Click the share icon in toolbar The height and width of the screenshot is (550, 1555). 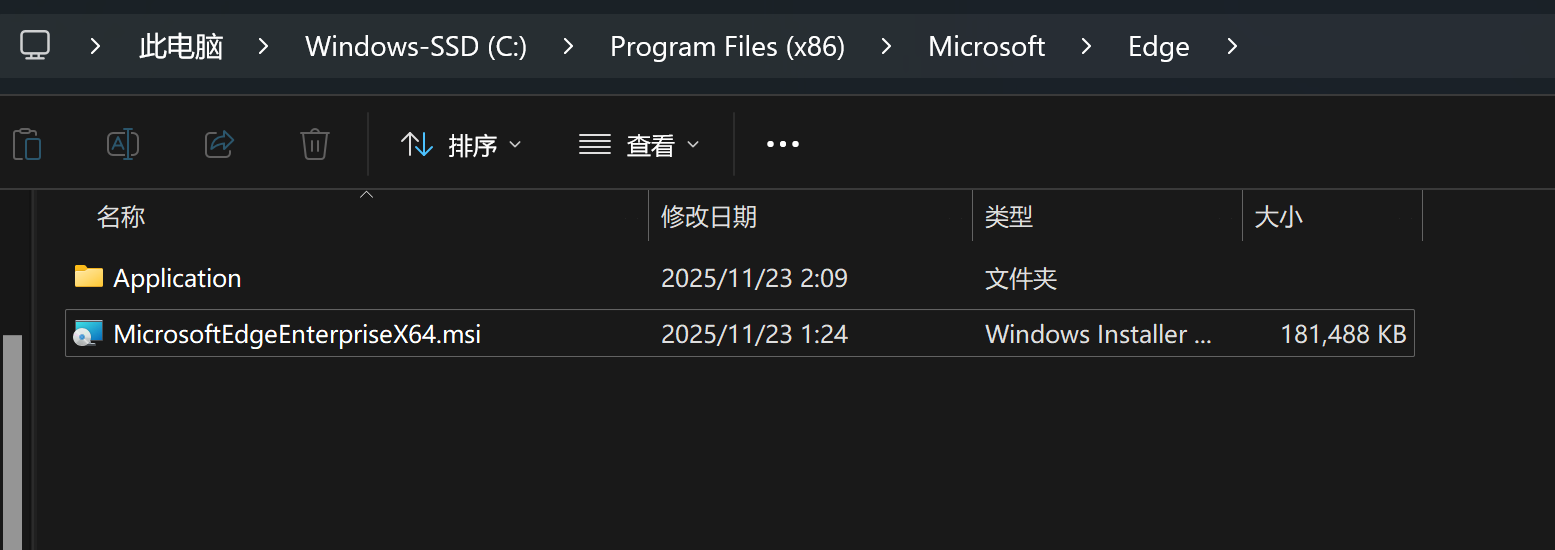click(219, 145)
